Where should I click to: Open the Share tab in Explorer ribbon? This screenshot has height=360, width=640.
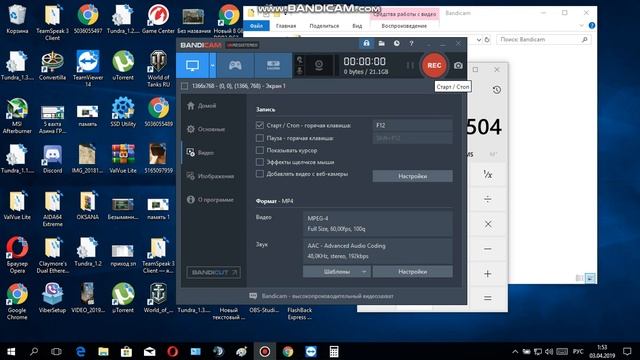(x=324, y=26)
